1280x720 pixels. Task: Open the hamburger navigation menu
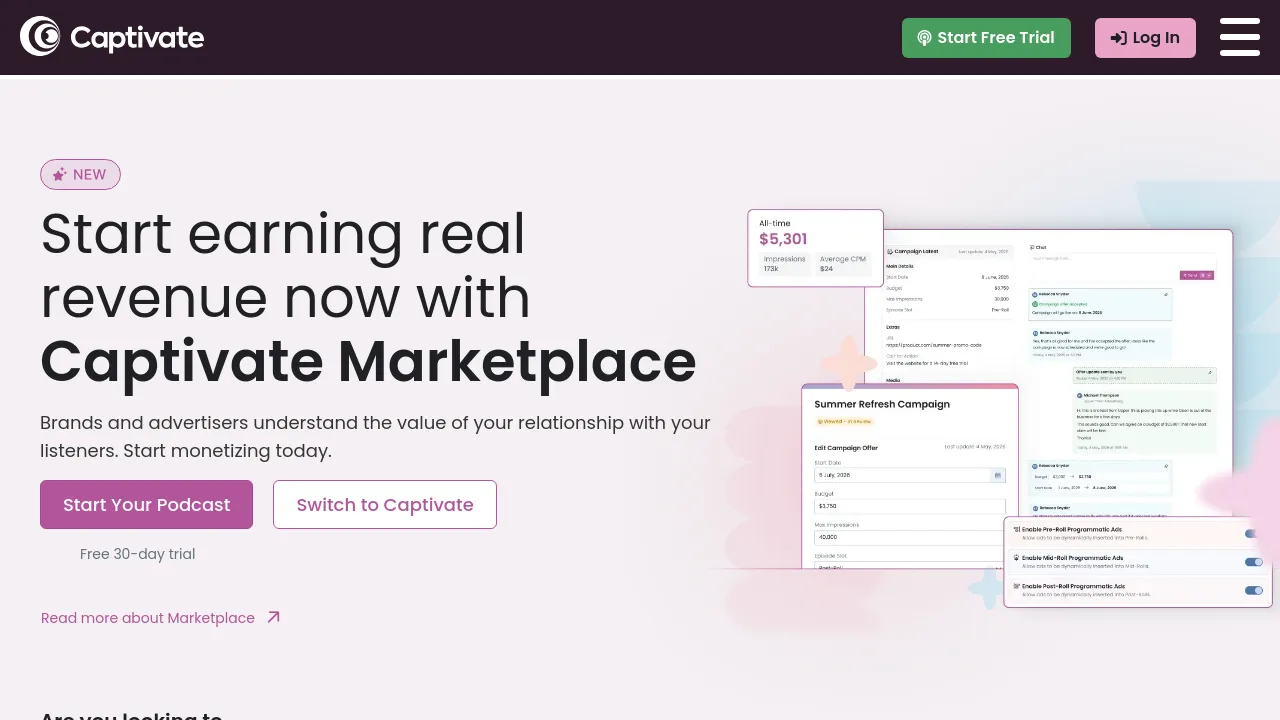1240,37
